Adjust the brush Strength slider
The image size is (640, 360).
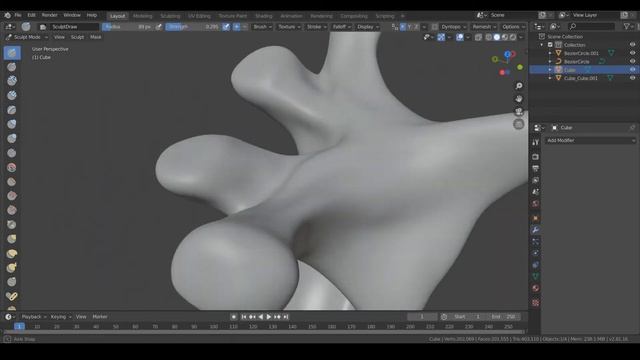(x=193, y=27)
